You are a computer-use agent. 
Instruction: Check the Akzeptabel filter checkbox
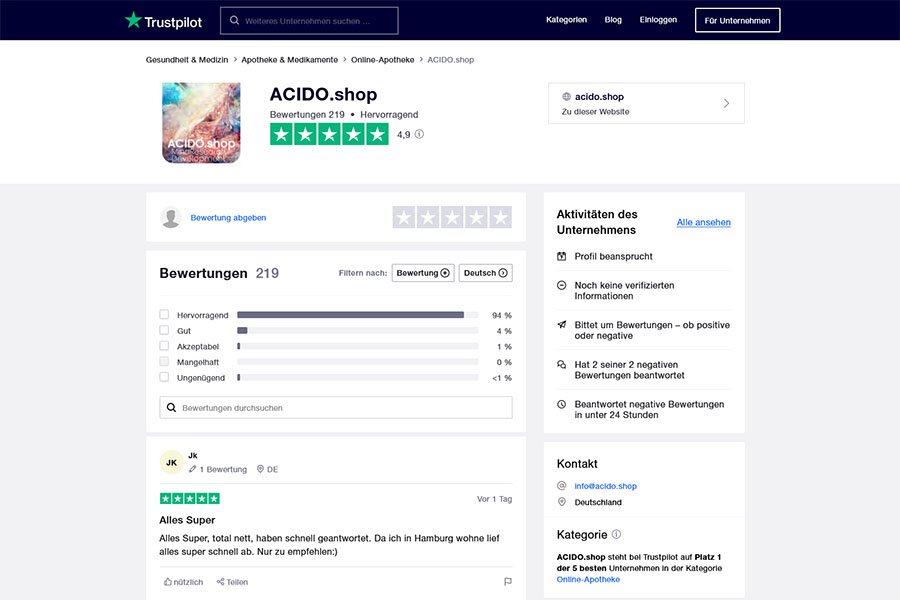(164, 346)
